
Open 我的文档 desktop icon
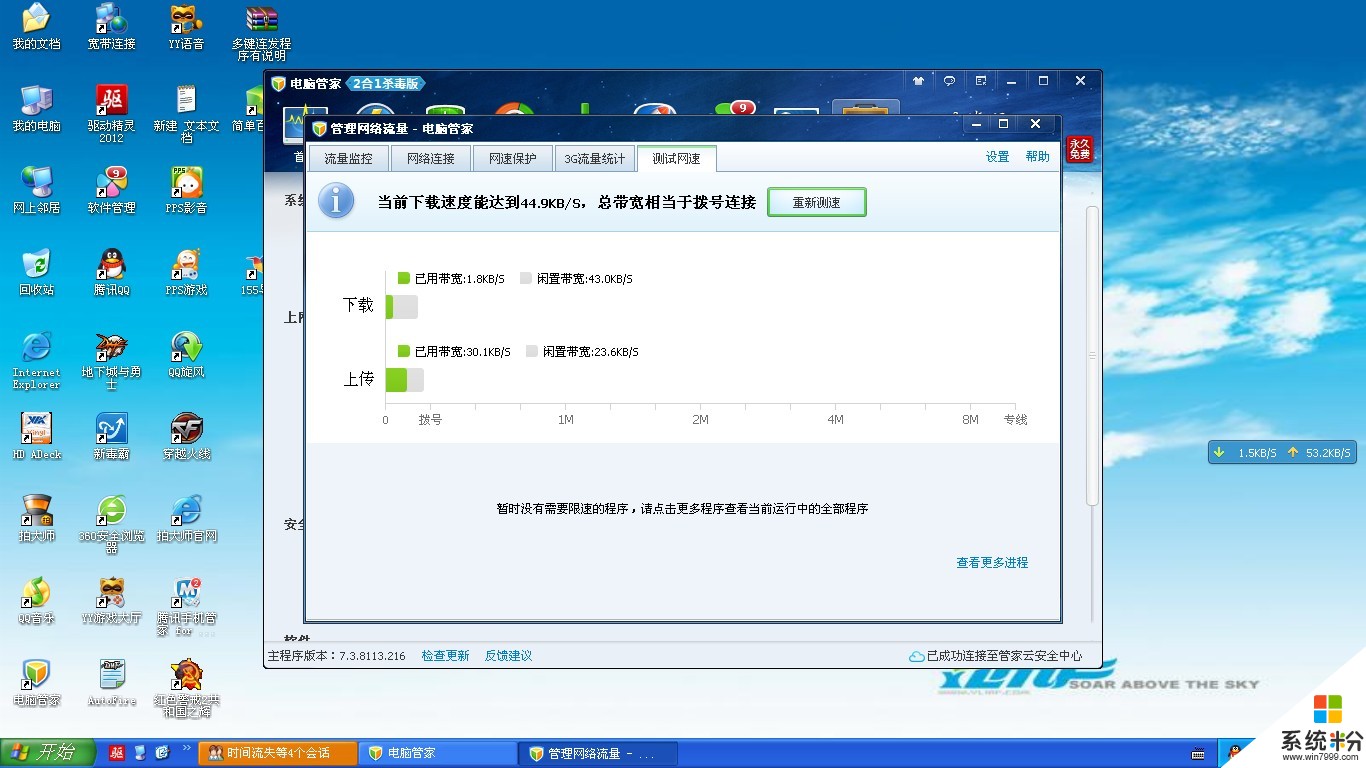pos(36,26)
